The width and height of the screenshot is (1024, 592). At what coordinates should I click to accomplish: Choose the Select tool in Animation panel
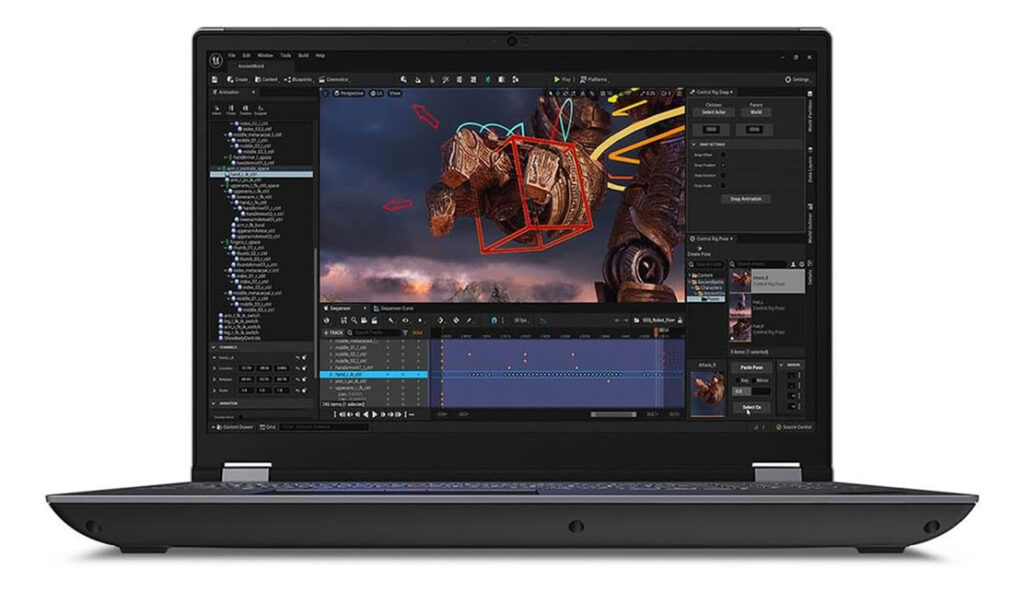216,110
